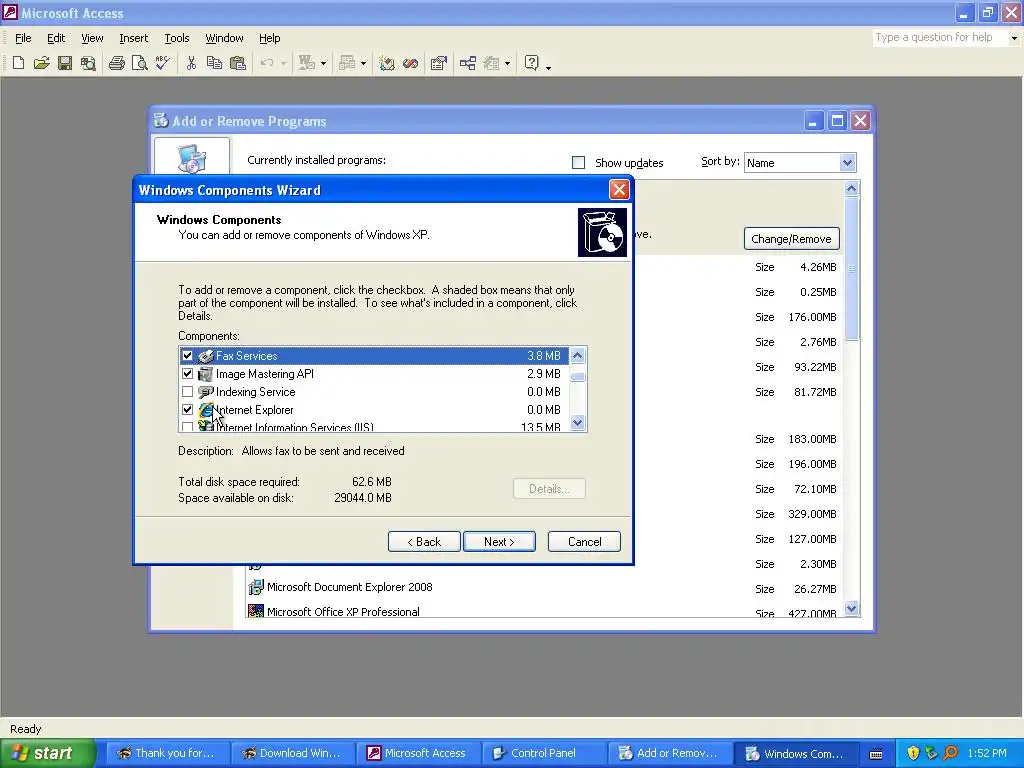
Task: Open the Edit menu
Action: [56, 38]
